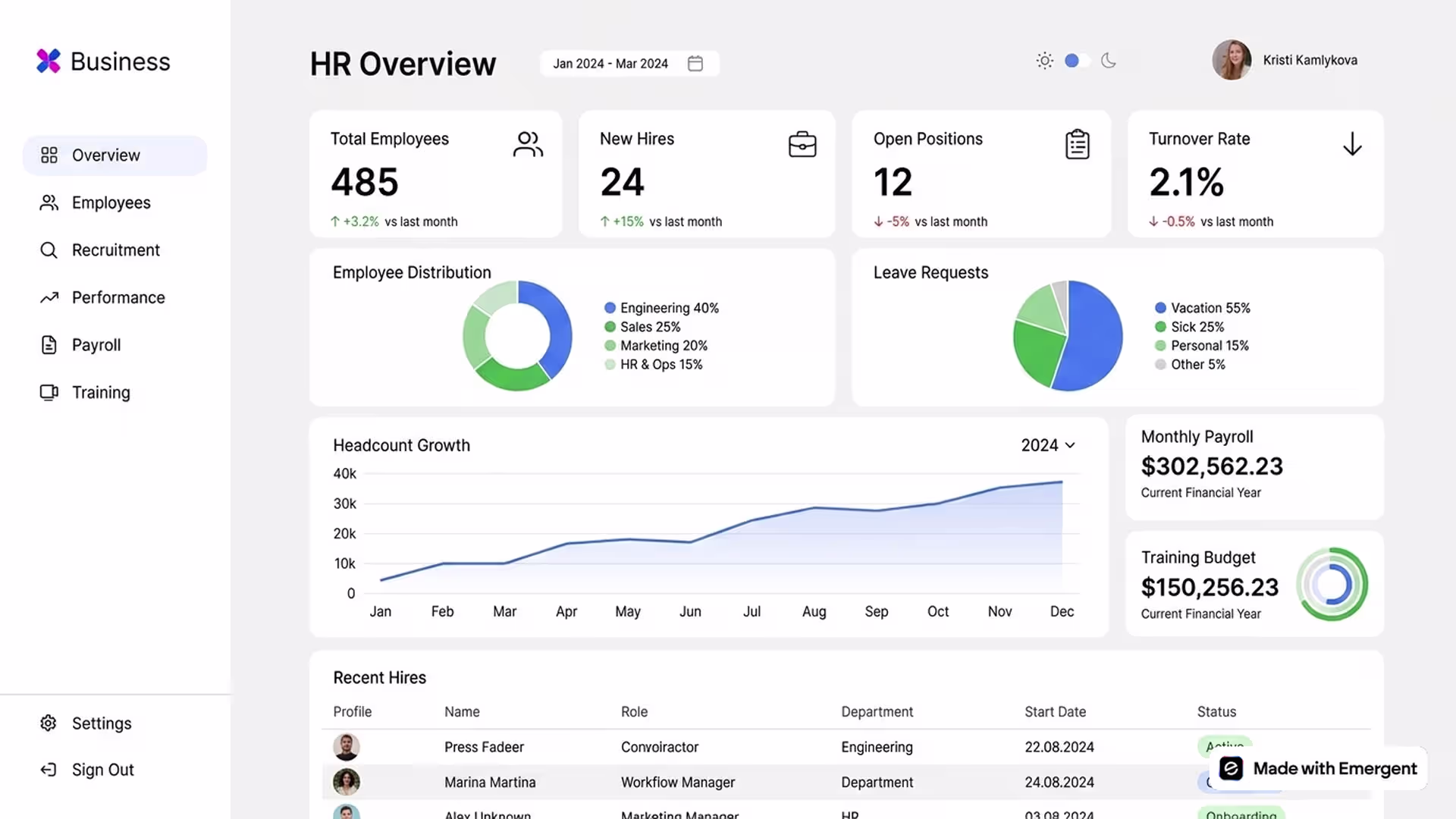Click the Turnover Rate down-arrow icon

click(x=1352, y=144)
